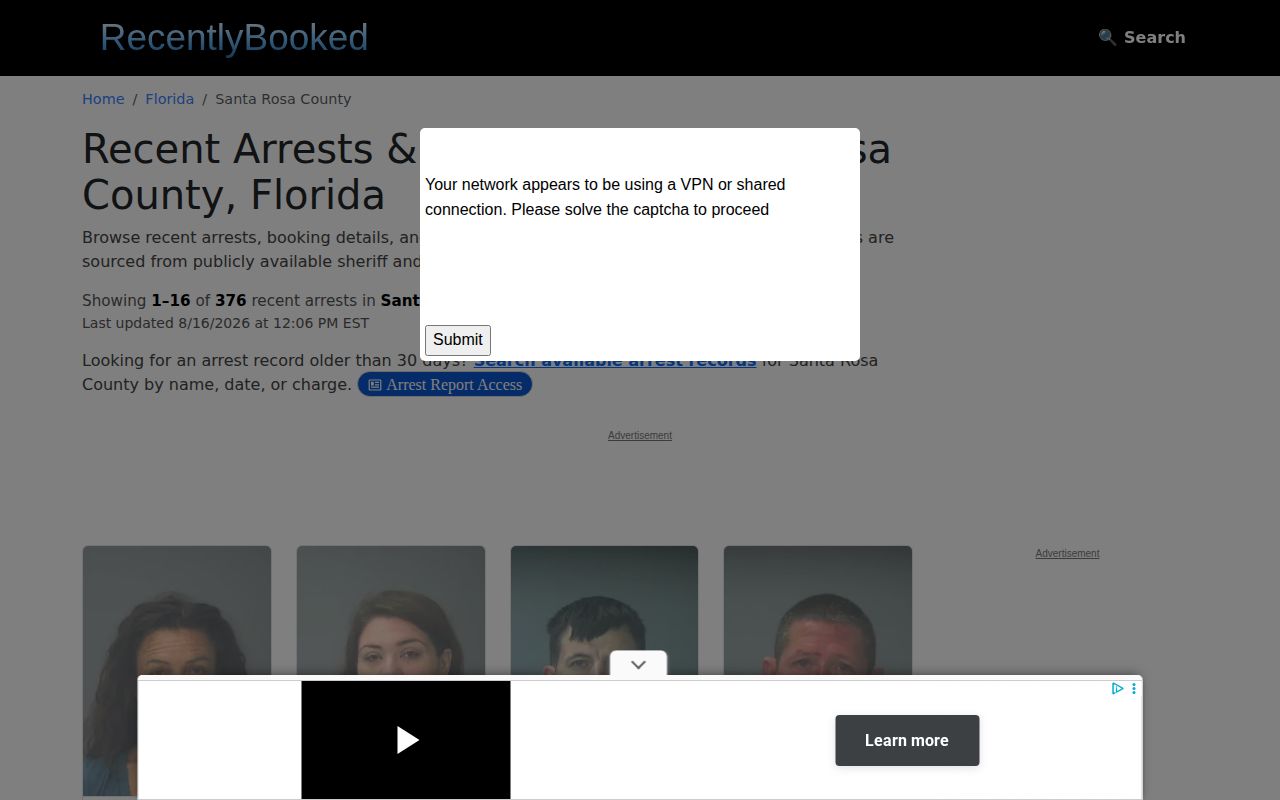1280x800 pixels.
Task: Click the Santa Rosa County breadcrumb text
Action: 283,99
